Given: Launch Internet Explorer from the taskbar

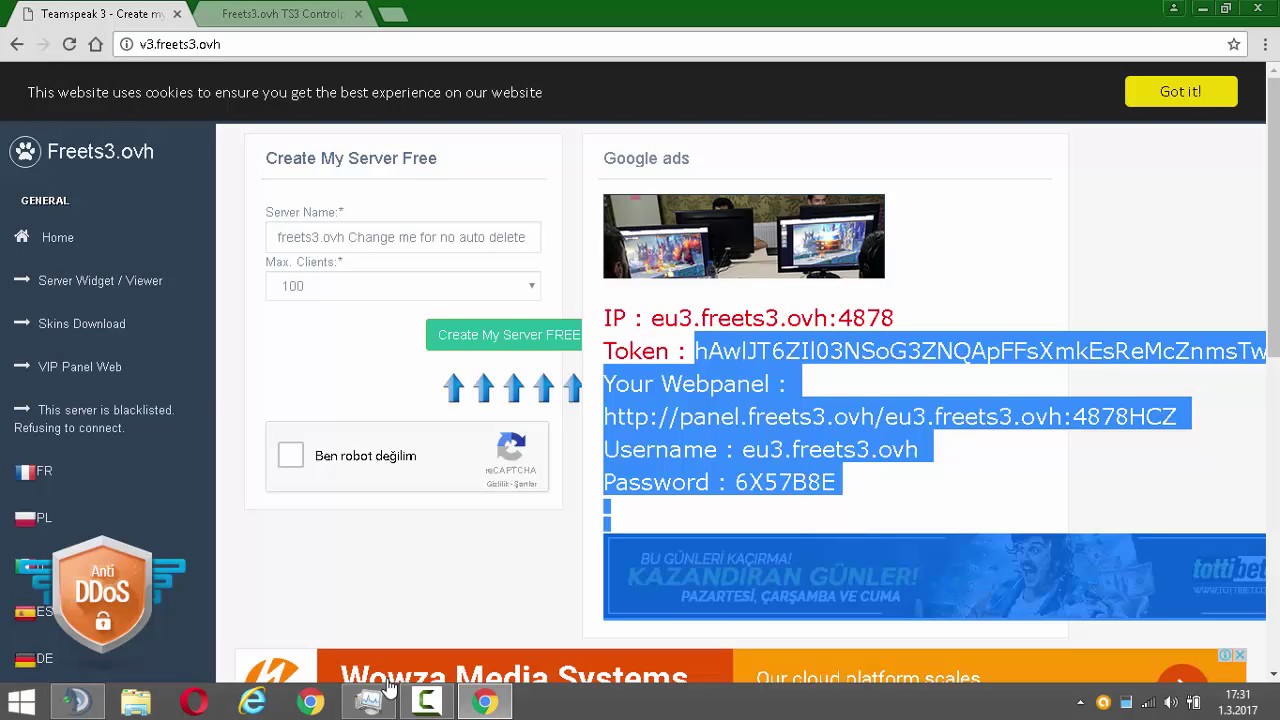Looking at the screenshot, I should tap(252, 702).
